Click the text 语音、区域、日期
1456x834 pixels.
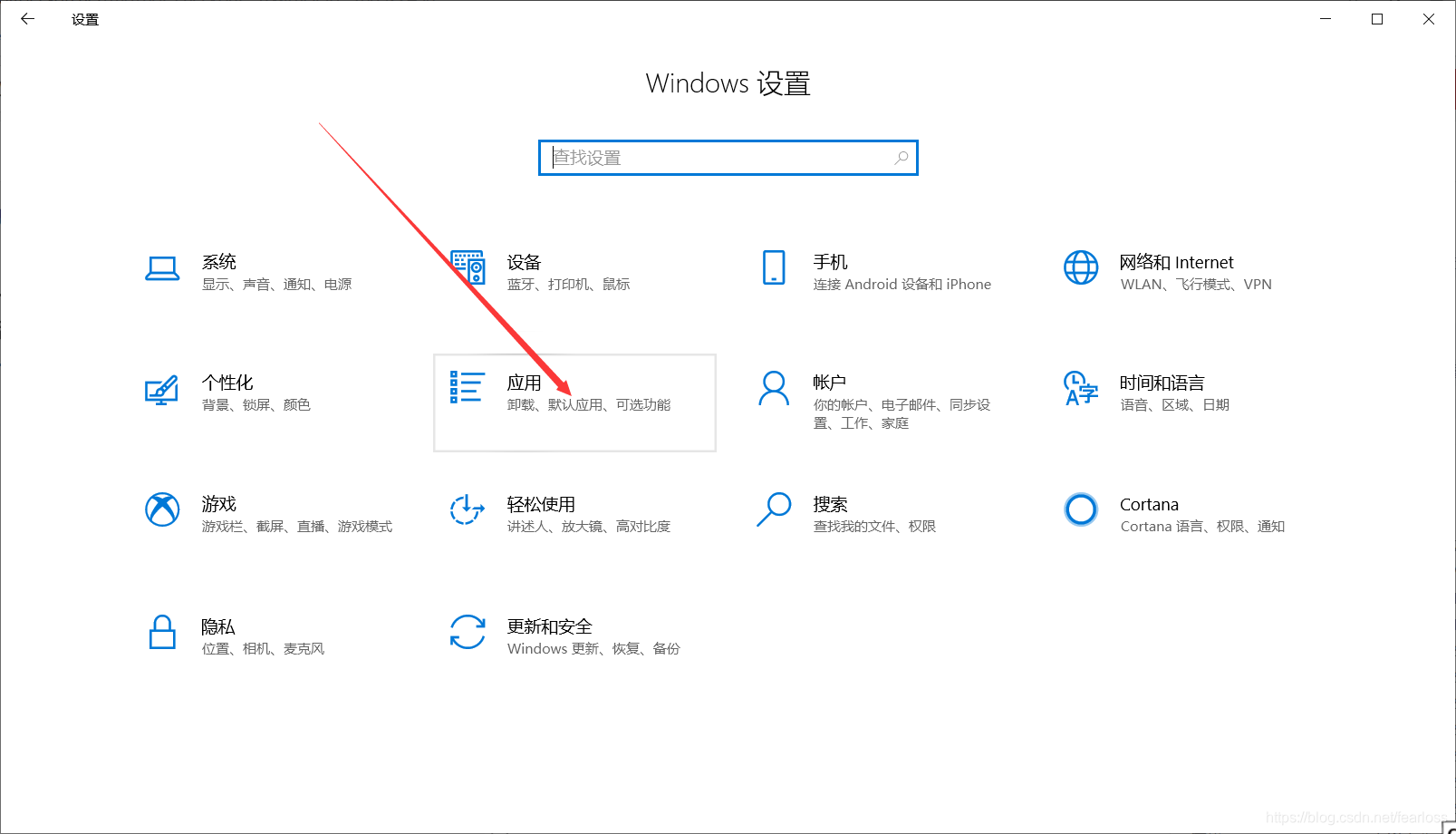(x=1174, y=405)
